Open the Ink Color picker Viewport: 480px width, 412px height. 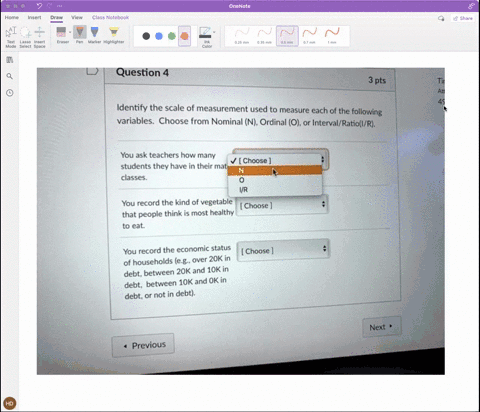[x=206, y=37]
